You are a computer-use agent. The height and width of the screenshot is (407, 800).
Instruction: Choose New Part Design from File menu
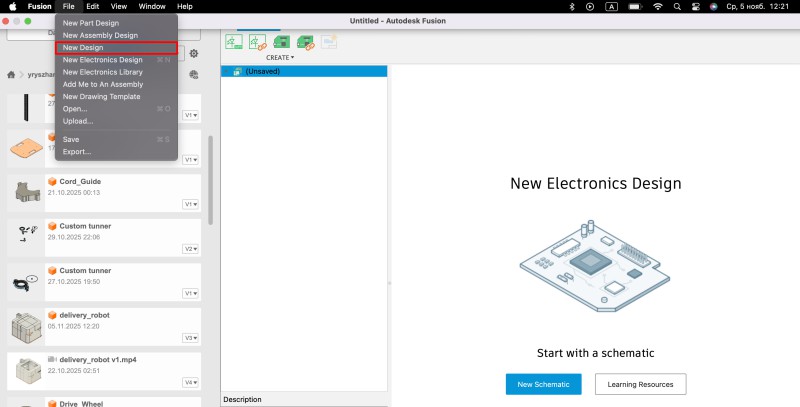coord(116,23)
